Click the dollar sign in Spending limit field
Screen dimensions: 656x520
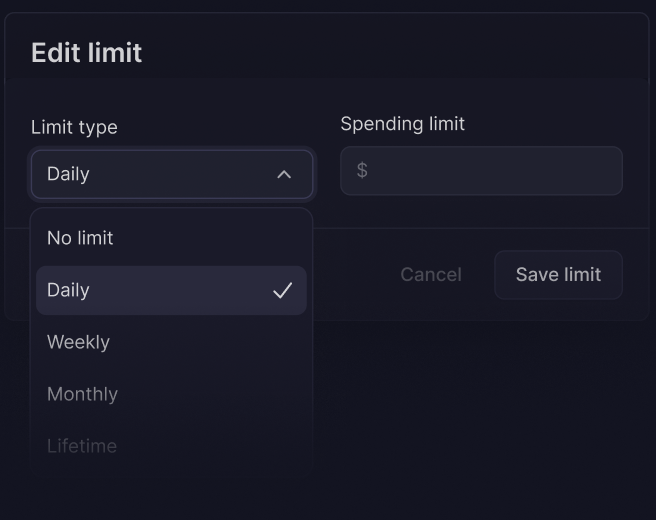click(362, 171)
